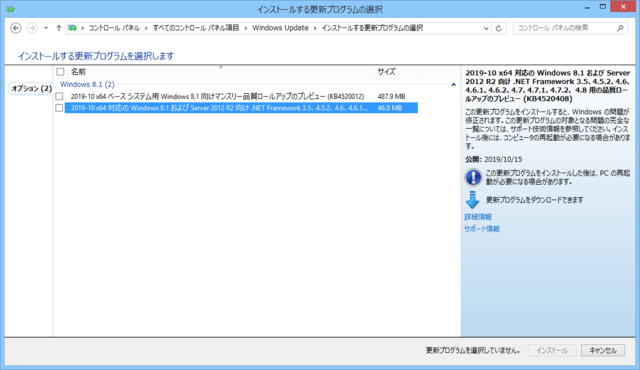Select the highlighted .NET Framework update row
Viewport: 640px width, 370px height.
pyautogui.click(x=241, y=108)
